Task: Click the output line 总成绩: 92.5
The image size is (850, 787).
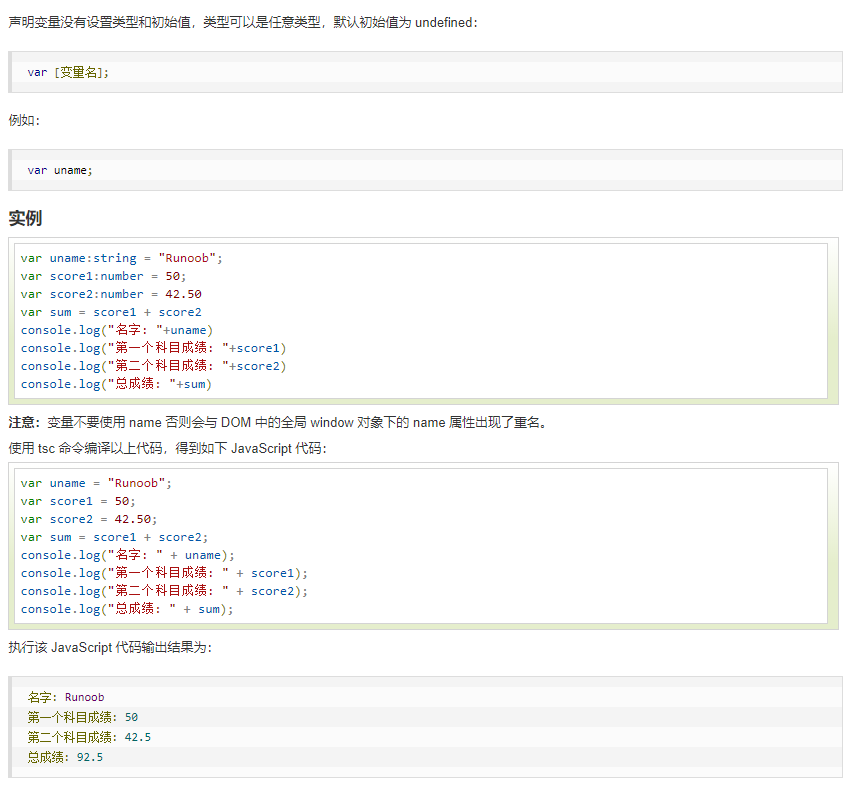Action: pyautogui.click(x=65, y=757)
